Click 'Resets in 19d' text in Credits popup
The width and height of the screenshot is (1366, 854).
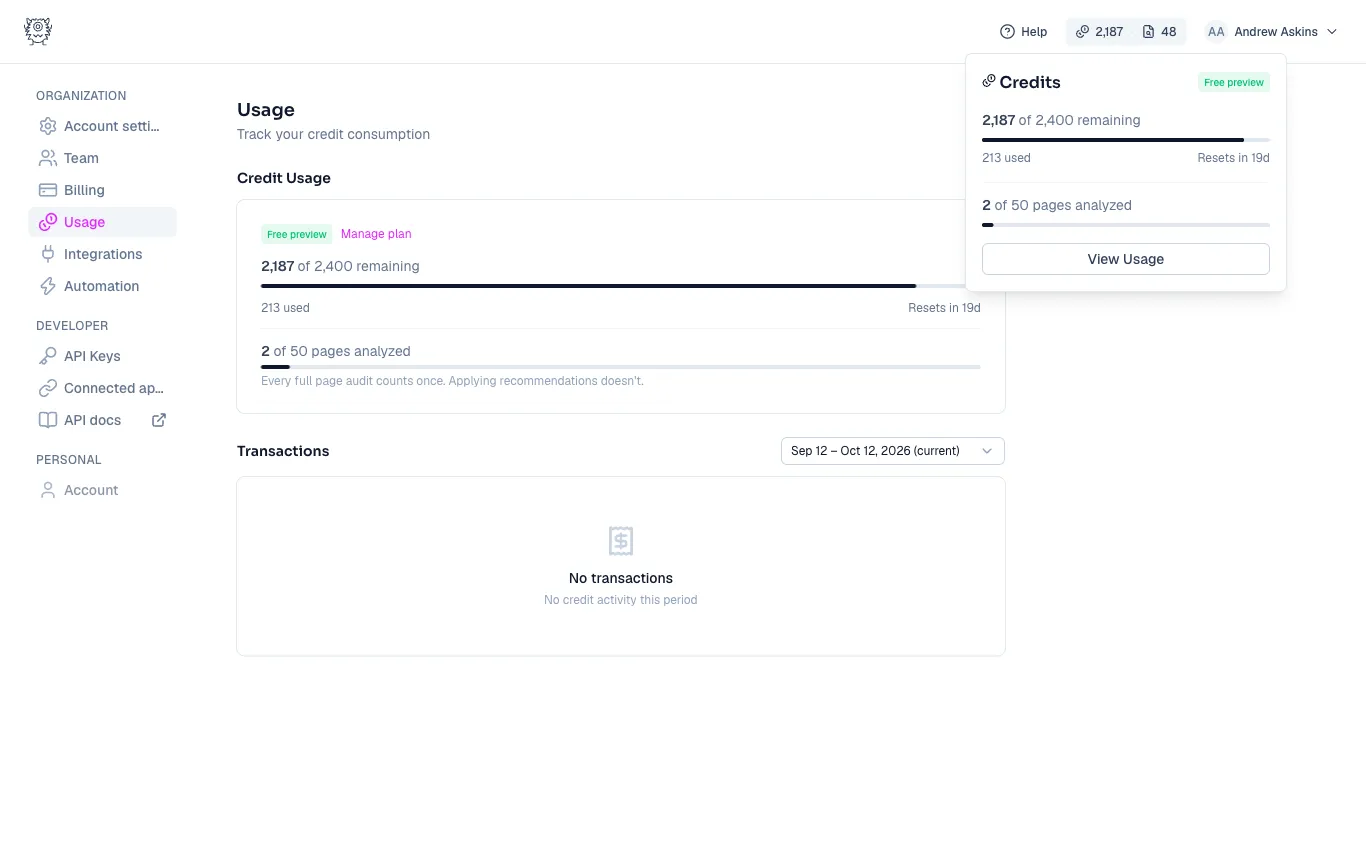(1234, 158)
